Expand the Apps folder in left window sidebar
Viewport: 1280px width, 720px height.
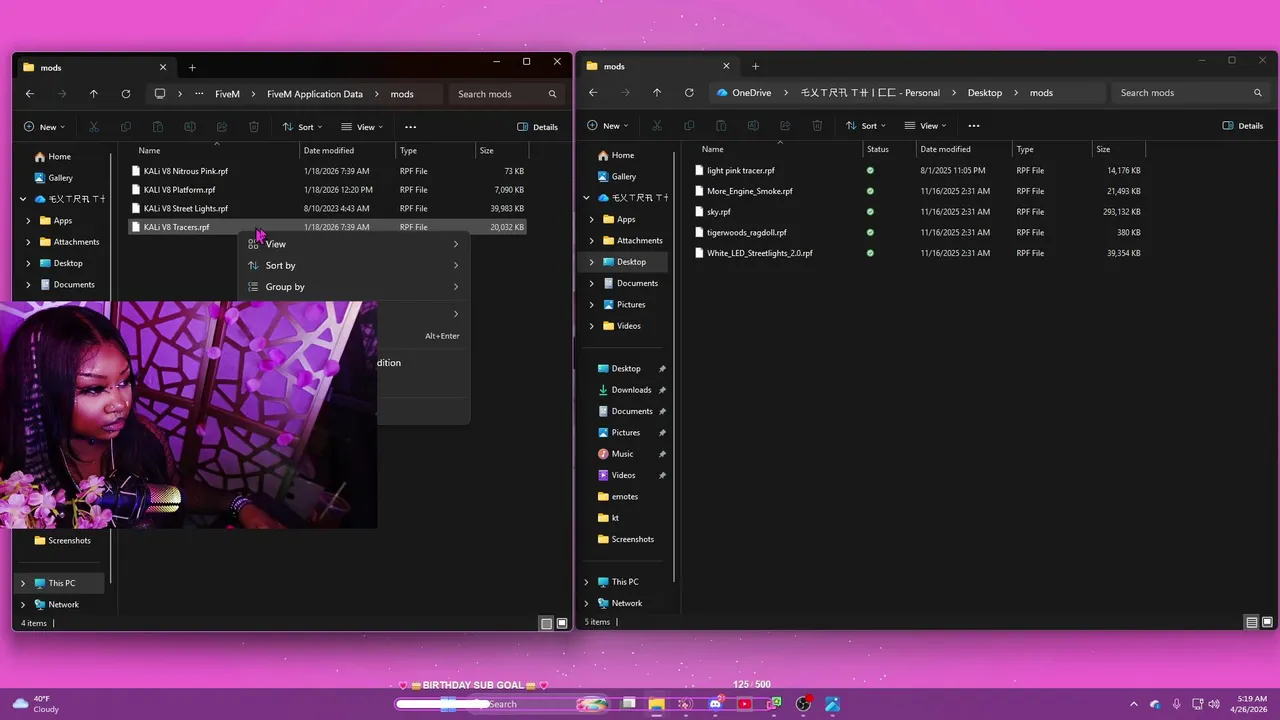coord(29,221)
